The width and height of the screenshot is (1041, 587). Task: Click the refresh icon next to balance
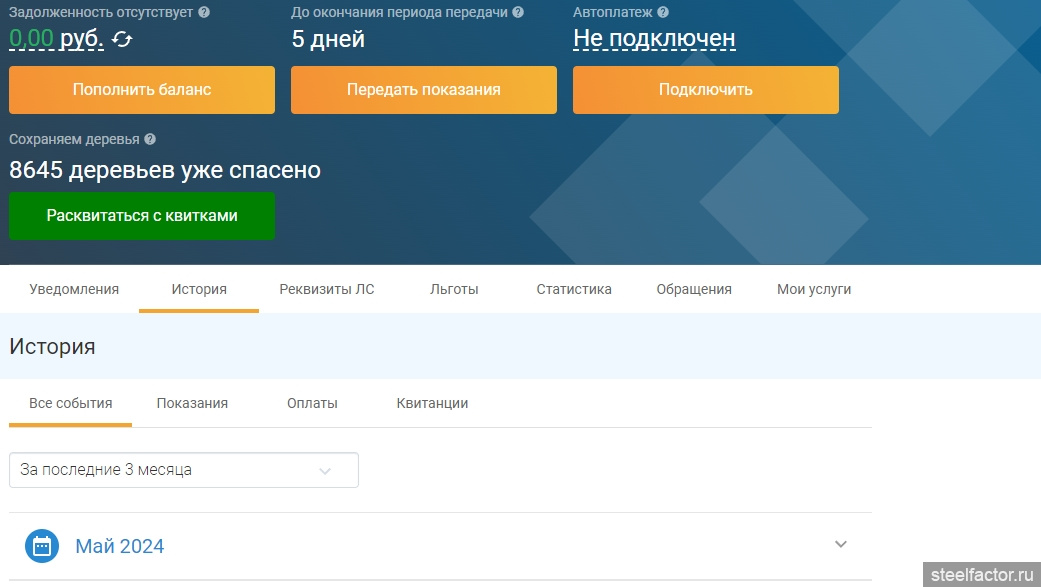pyautogui.click(x=122, y=40)
